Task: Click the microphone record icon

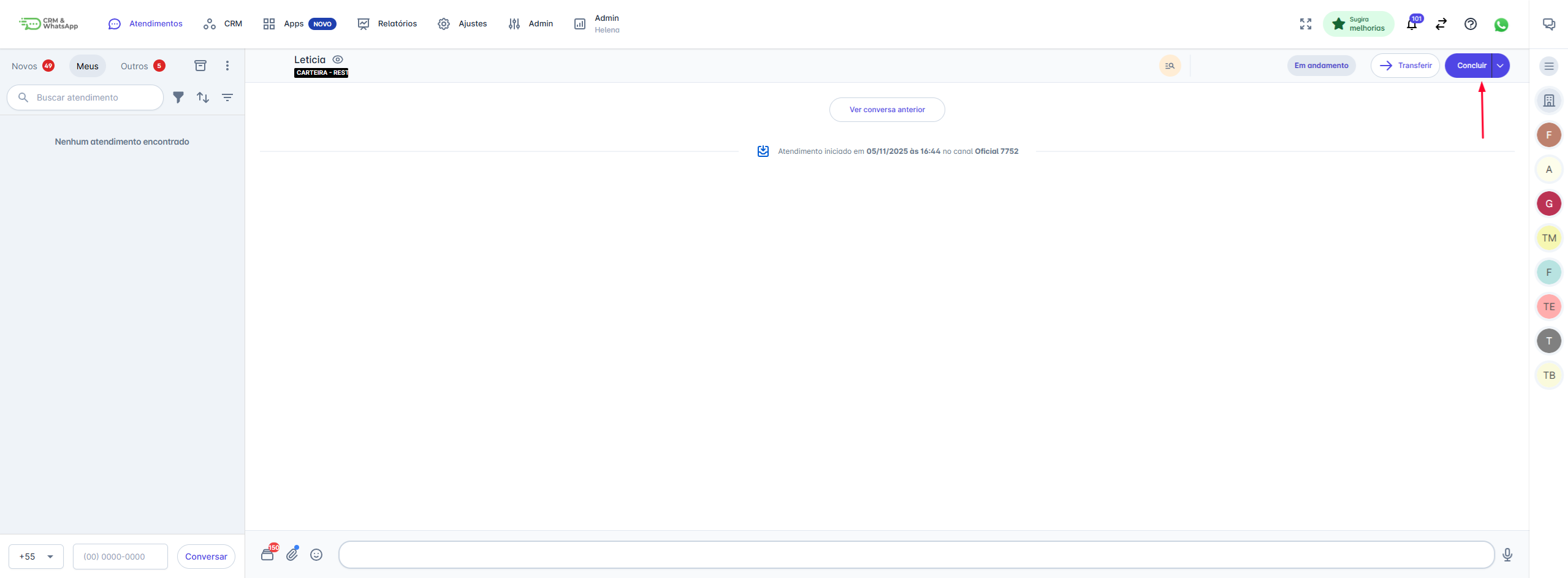Action: pos(1507,555)
